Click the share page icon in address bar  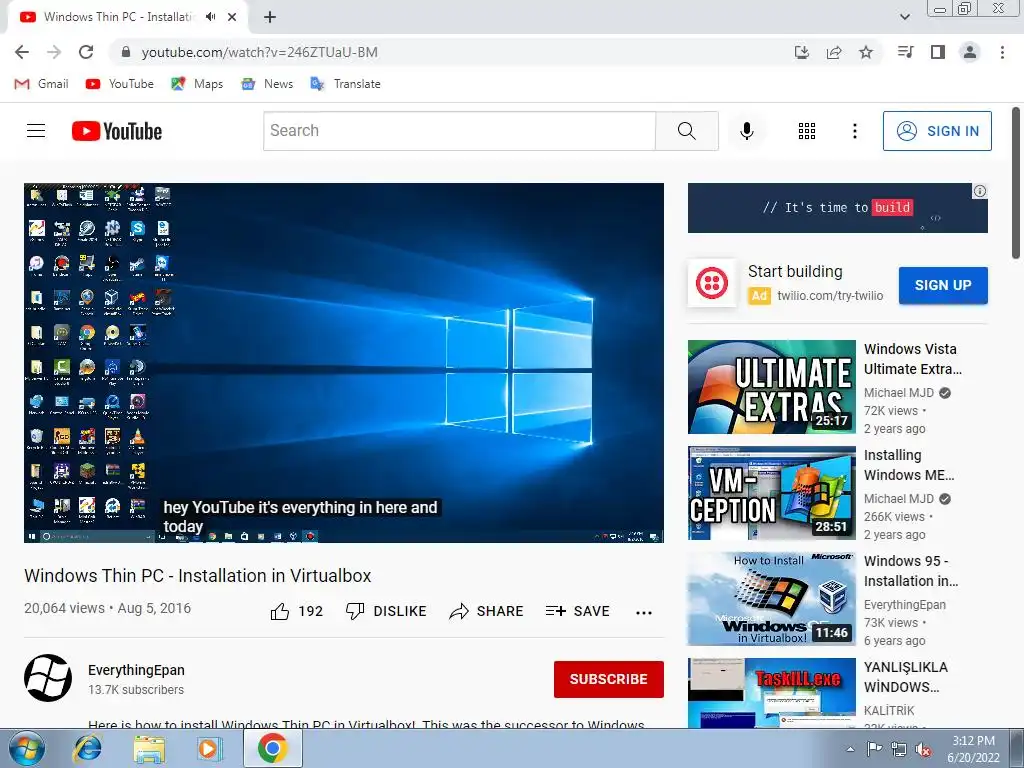point(834,52)
